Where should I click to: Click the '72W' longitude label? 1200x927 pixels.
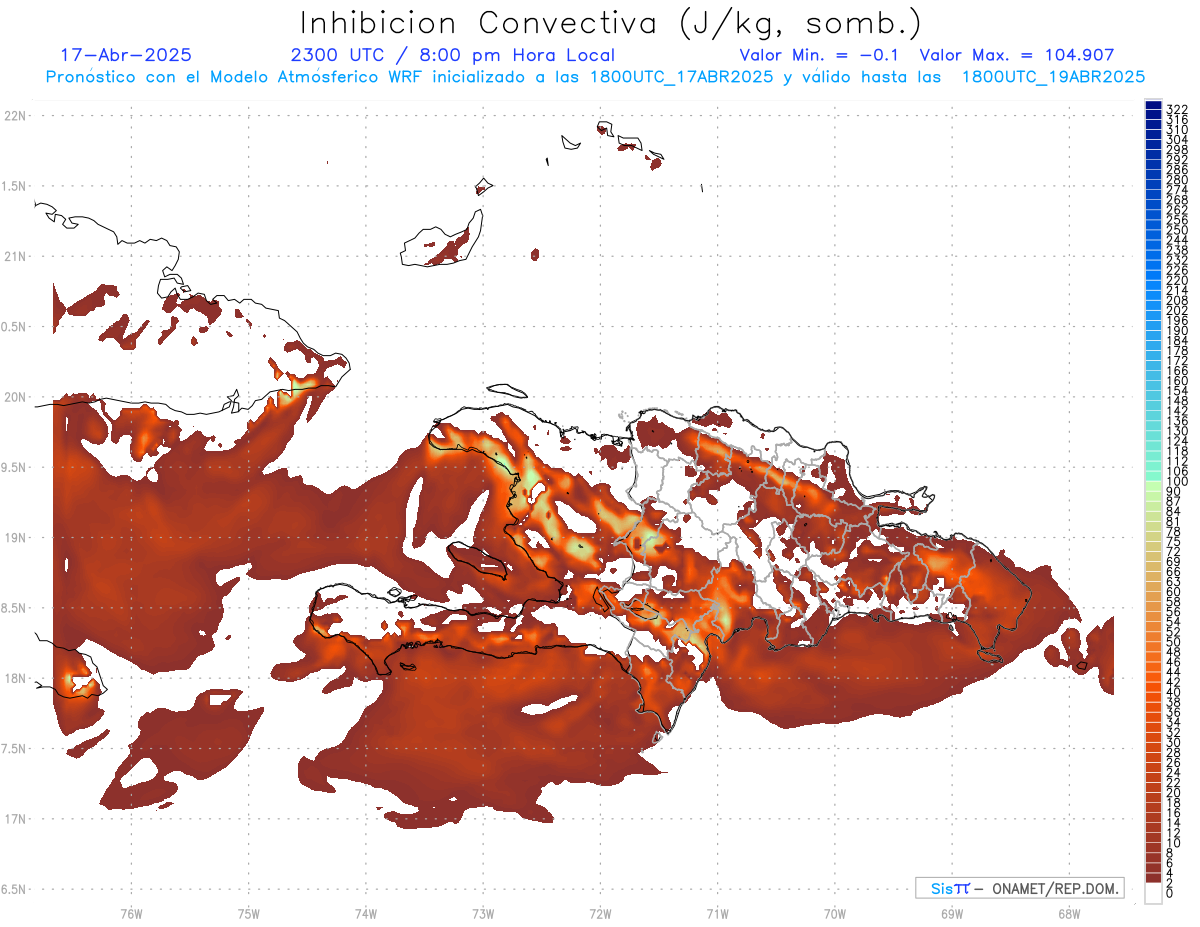coord(600,913)
